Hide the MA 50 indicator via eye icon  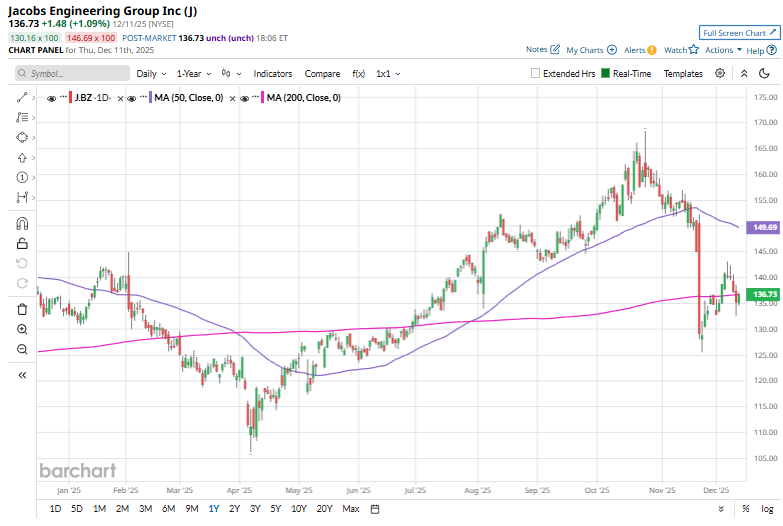pos(132,97)
